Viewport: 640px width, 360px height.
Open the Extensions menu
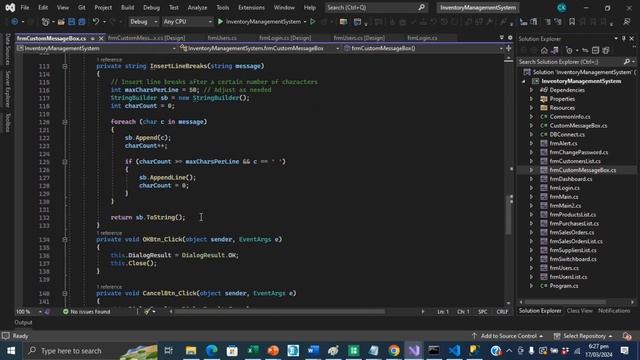(x=251, y=7)
